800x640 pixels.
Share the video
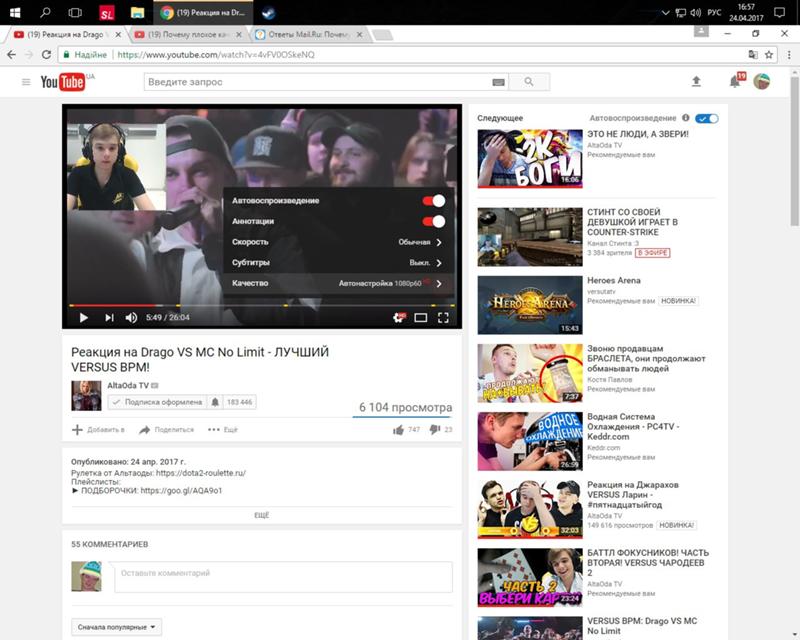(x=166, y=430)
